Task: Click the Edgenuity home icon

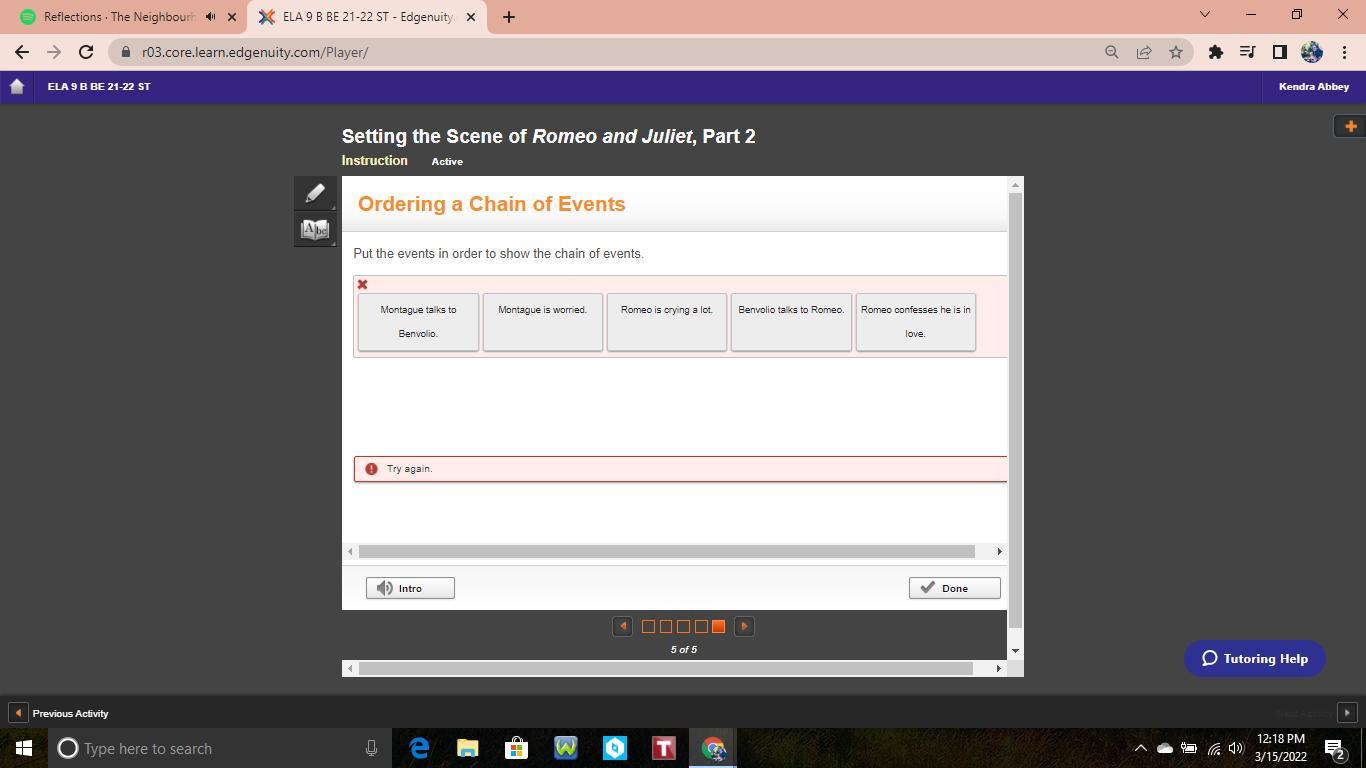Action: click(16, 87)
